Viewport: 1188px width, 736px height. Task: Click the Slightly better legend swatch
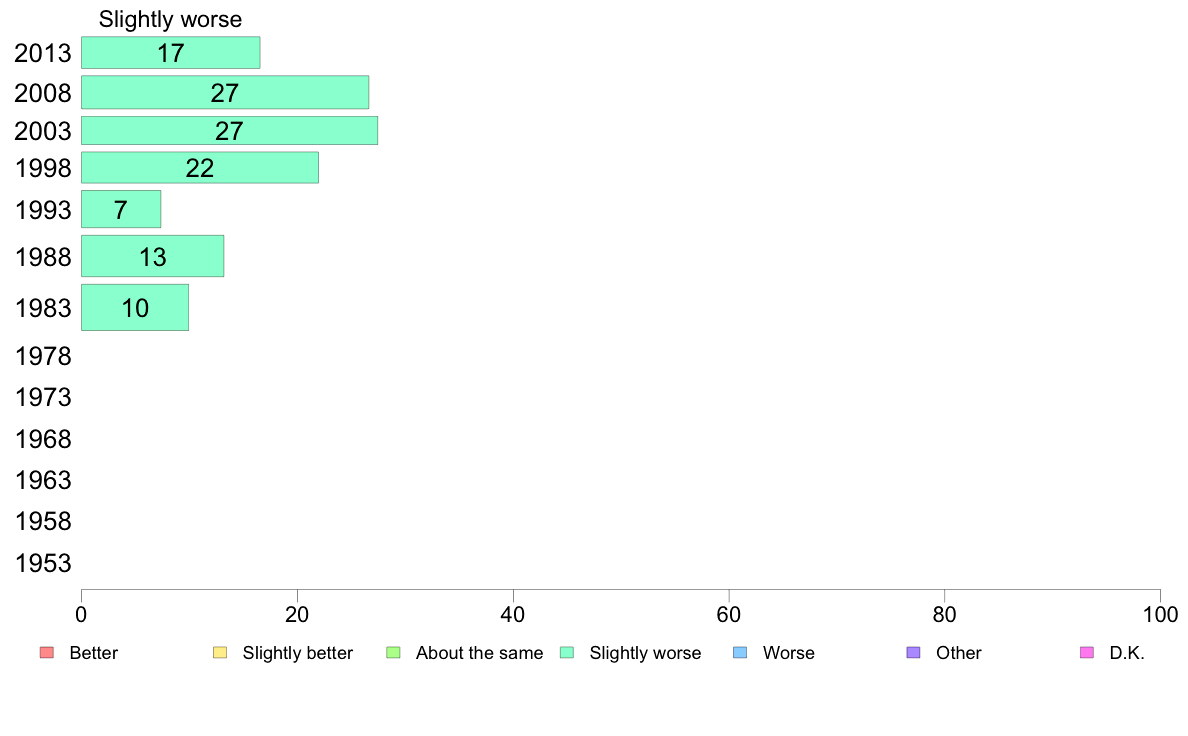220,653
